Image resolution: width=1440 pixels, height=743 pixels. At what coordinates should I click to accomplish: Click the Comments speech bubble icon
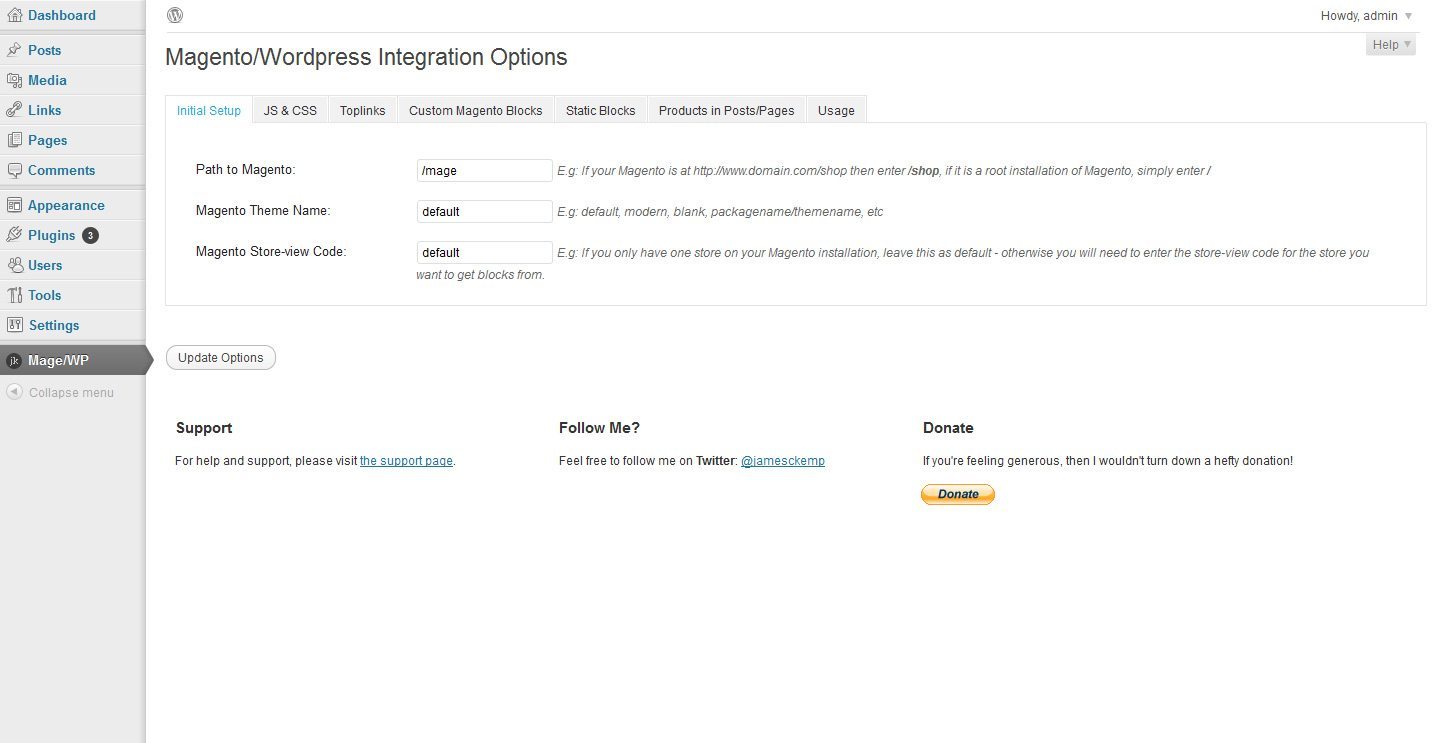pos(14,170)
